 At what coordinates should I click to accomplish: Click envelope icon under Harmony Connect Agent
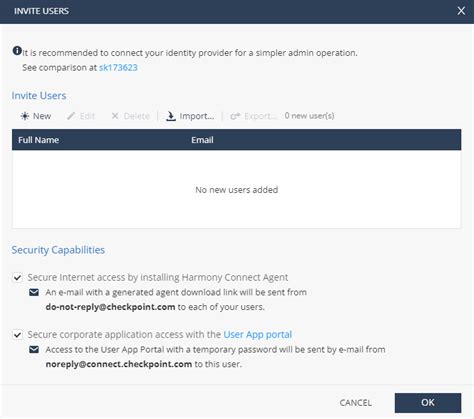34,292
